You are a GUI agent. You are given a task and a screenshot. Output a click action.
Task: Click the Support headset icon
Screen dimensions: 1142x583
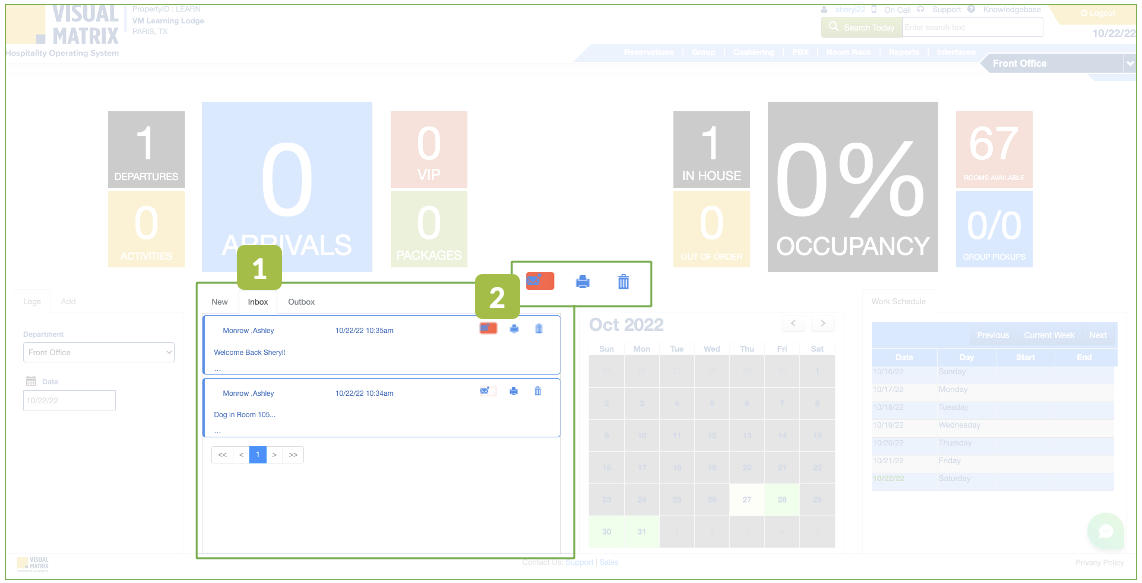(x=920, y=10)
